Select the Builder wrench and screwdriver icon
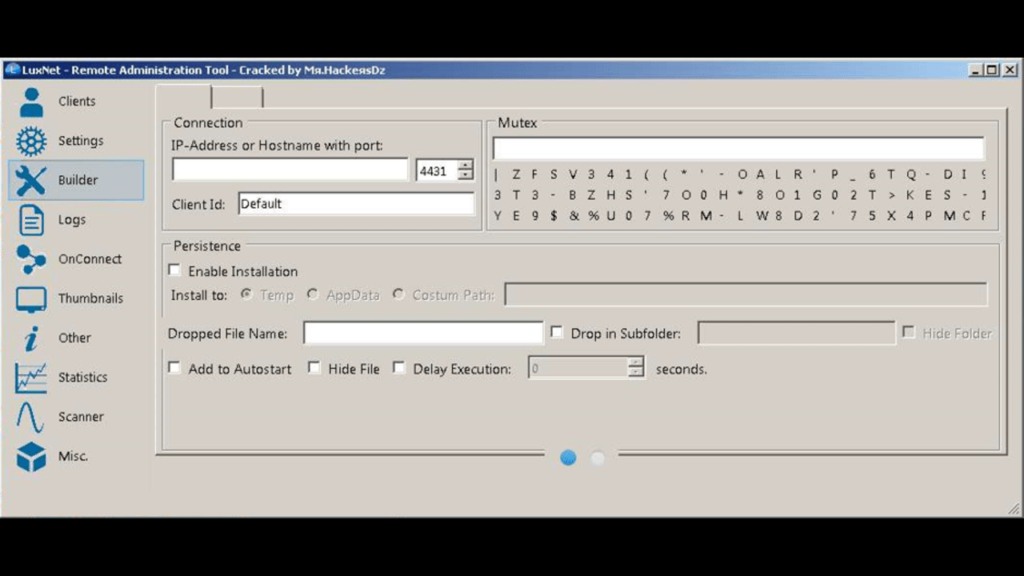1024x576 pixels. point(31,180)
